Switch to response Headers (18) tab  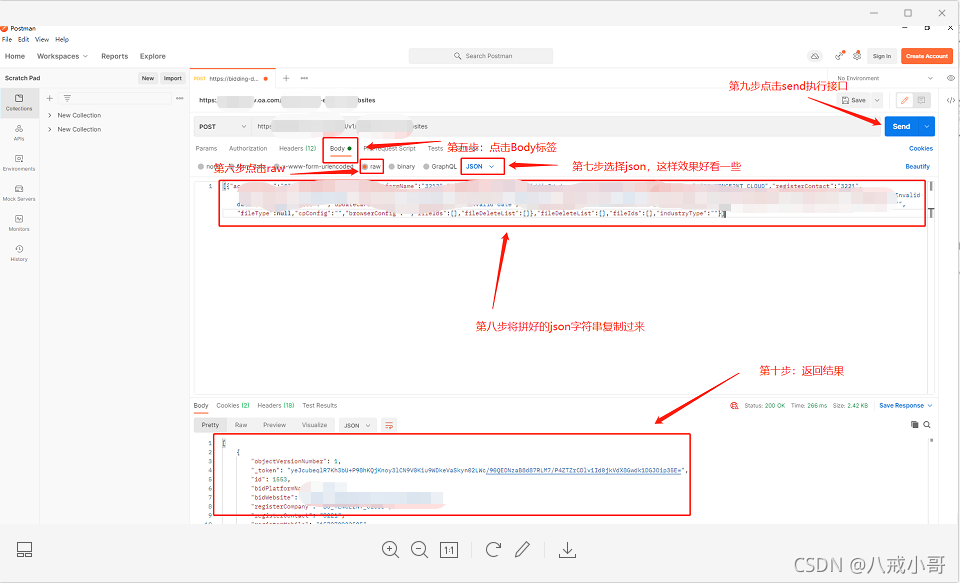pos(276,405)
